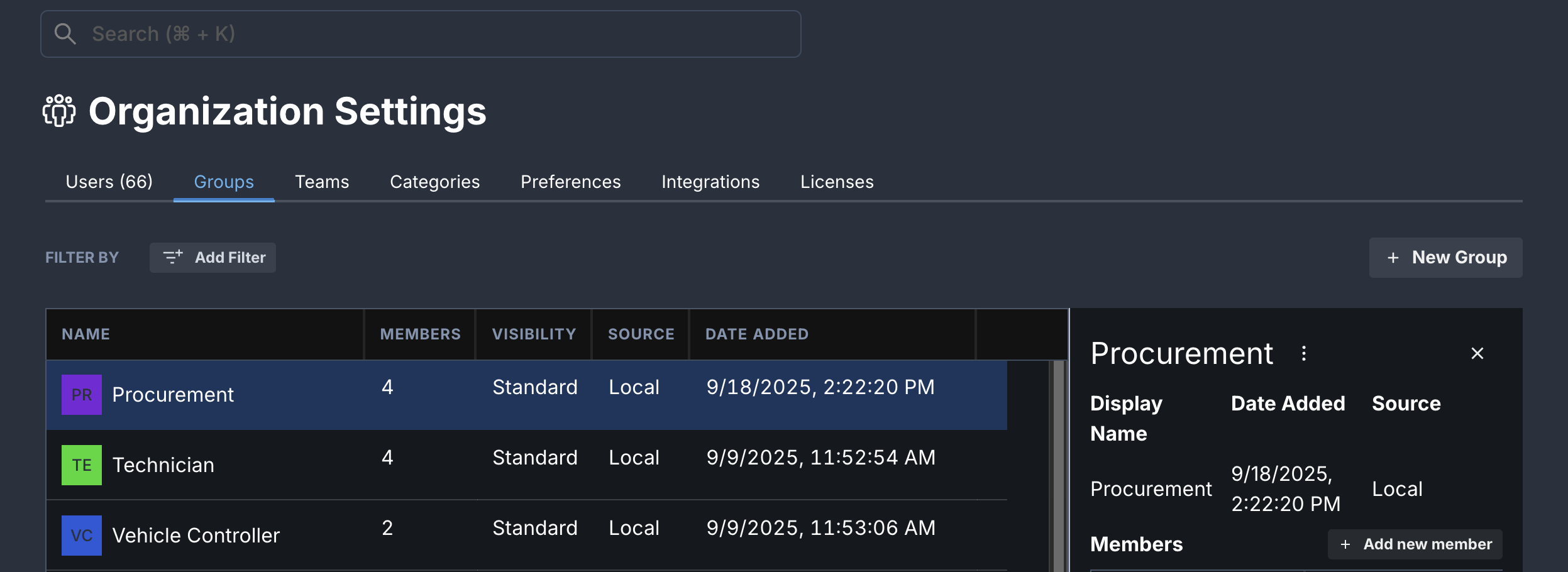Click the plus icon inside New Group button
Image resolution: width=1568 pixels, height=572 pixels.
click(x=1393, y=258)
